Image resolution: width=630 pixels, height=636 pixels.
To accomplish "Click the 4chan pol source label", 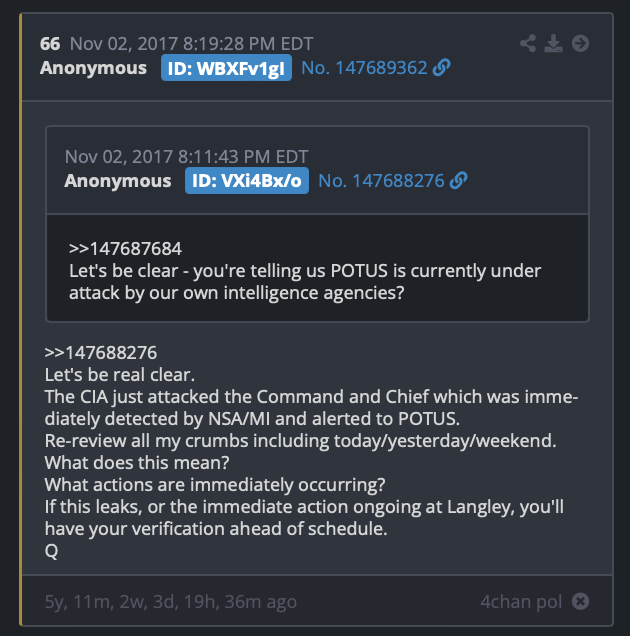I will [521, 602].
